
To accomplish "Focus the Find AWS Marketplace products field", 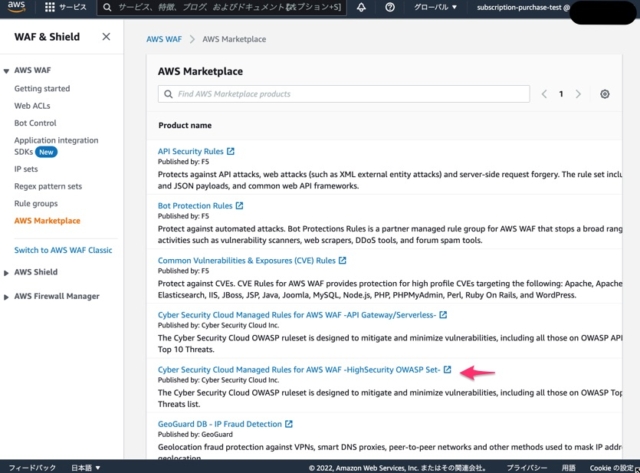I will 344,94.
